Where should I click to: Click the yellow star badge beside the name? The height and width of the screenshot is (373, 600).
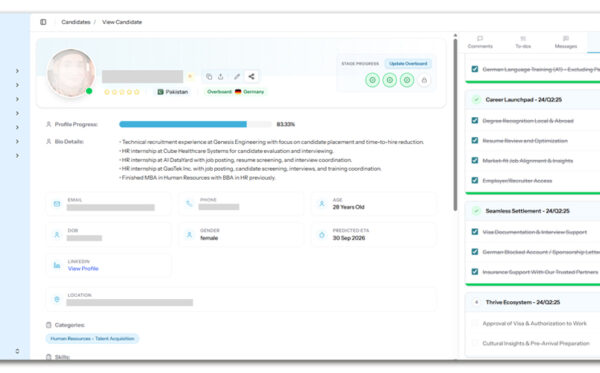click(190, 77)
